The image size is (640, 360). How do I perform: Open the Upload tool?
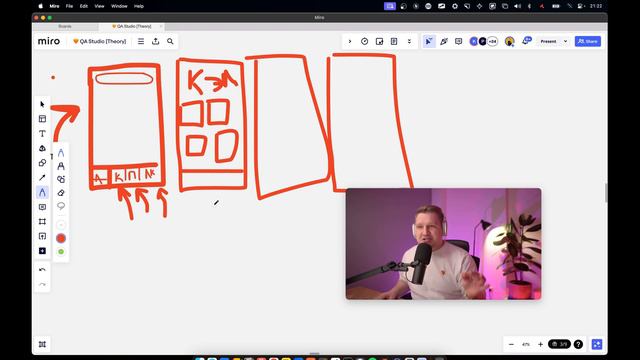[42, 236]
